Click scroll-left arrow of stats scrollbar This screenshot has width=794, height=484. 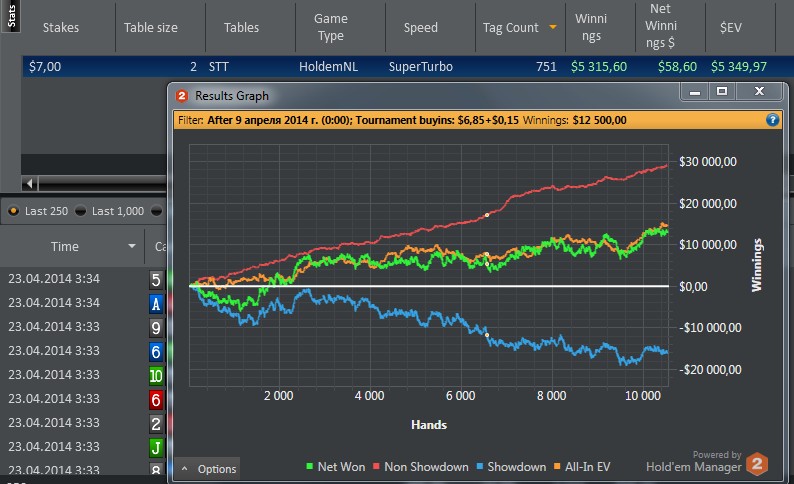(x=30, y=183)
